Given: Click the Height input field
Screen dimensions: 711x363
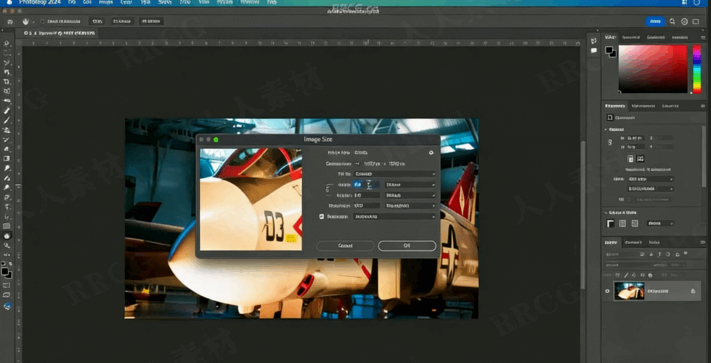Looking at the screenshot, I should pos(366,195).
